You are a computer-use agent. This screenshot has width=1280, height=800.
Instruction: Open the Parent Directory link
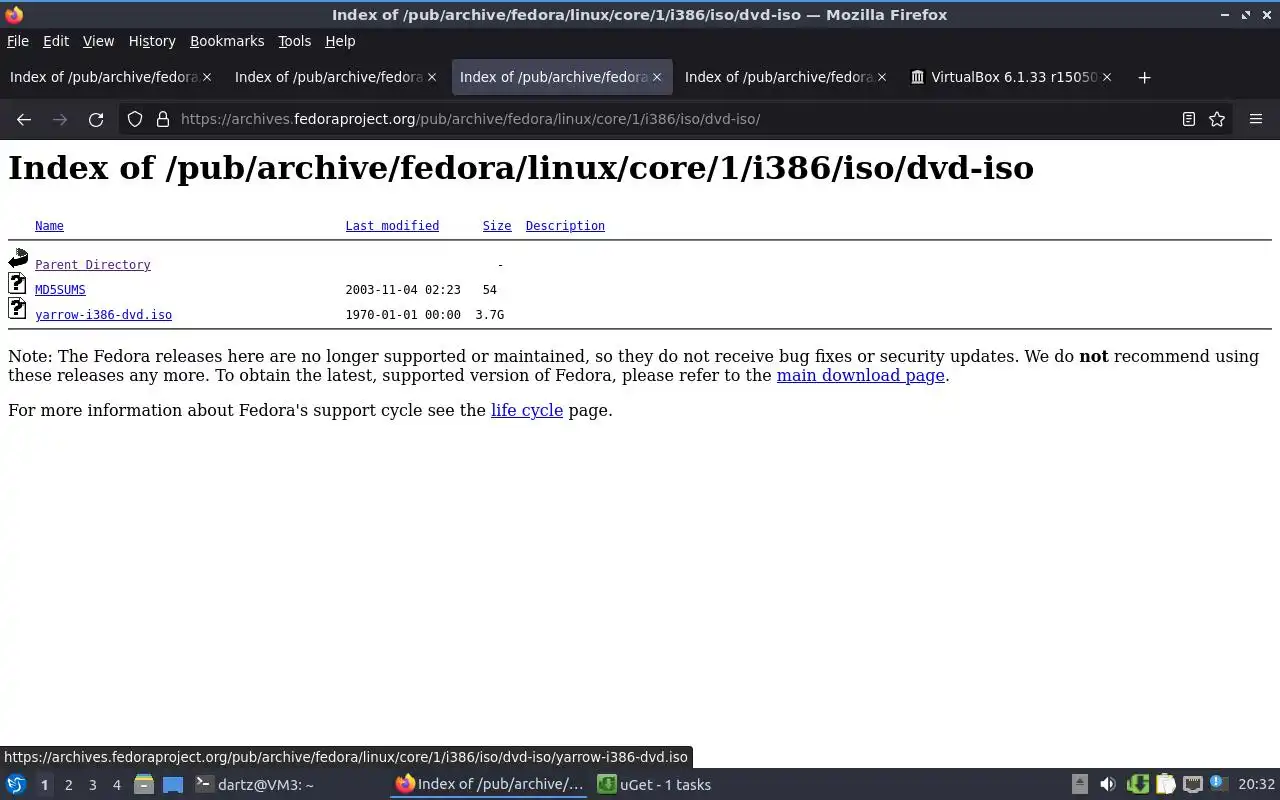pos(93,265)
